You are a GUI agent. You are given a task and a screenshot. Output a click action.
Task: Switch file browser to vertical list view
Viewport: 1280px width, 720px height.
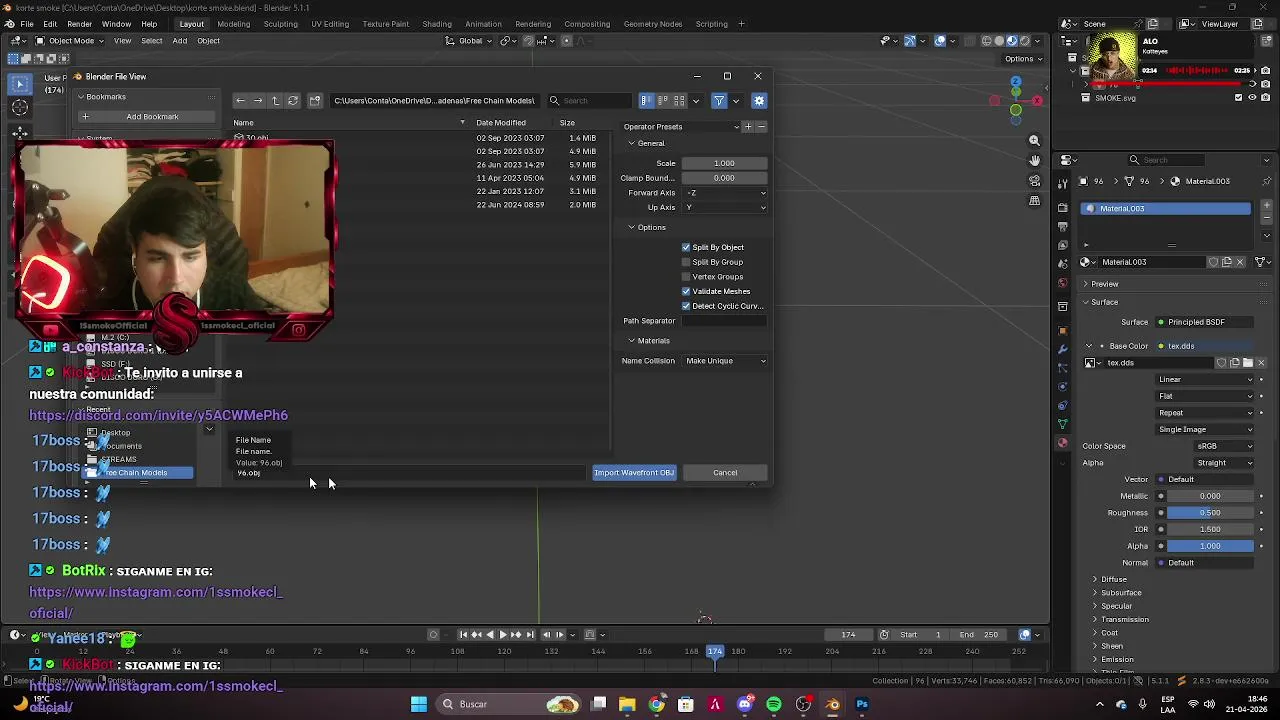(x=647, y=100)
